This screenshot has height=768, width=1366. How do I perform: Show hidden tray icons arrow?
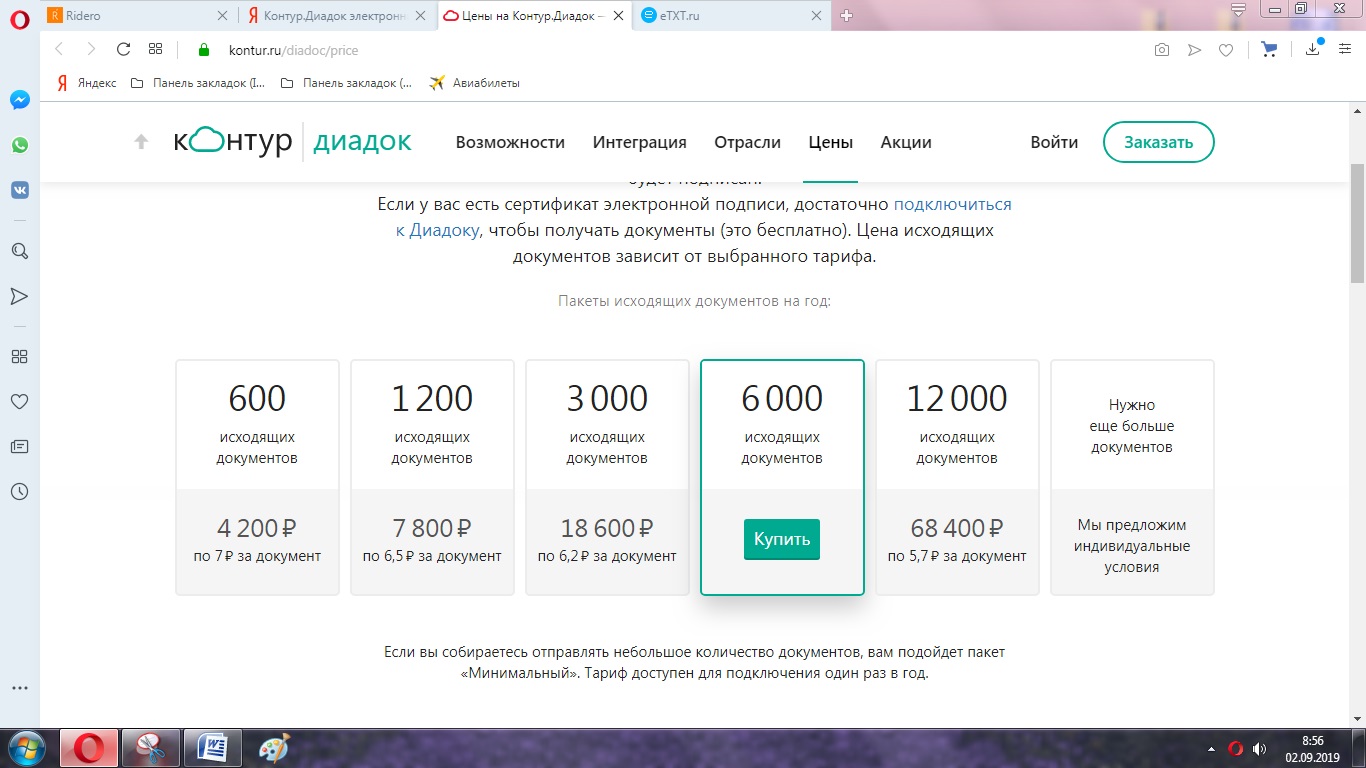[x=1212, y=748]
